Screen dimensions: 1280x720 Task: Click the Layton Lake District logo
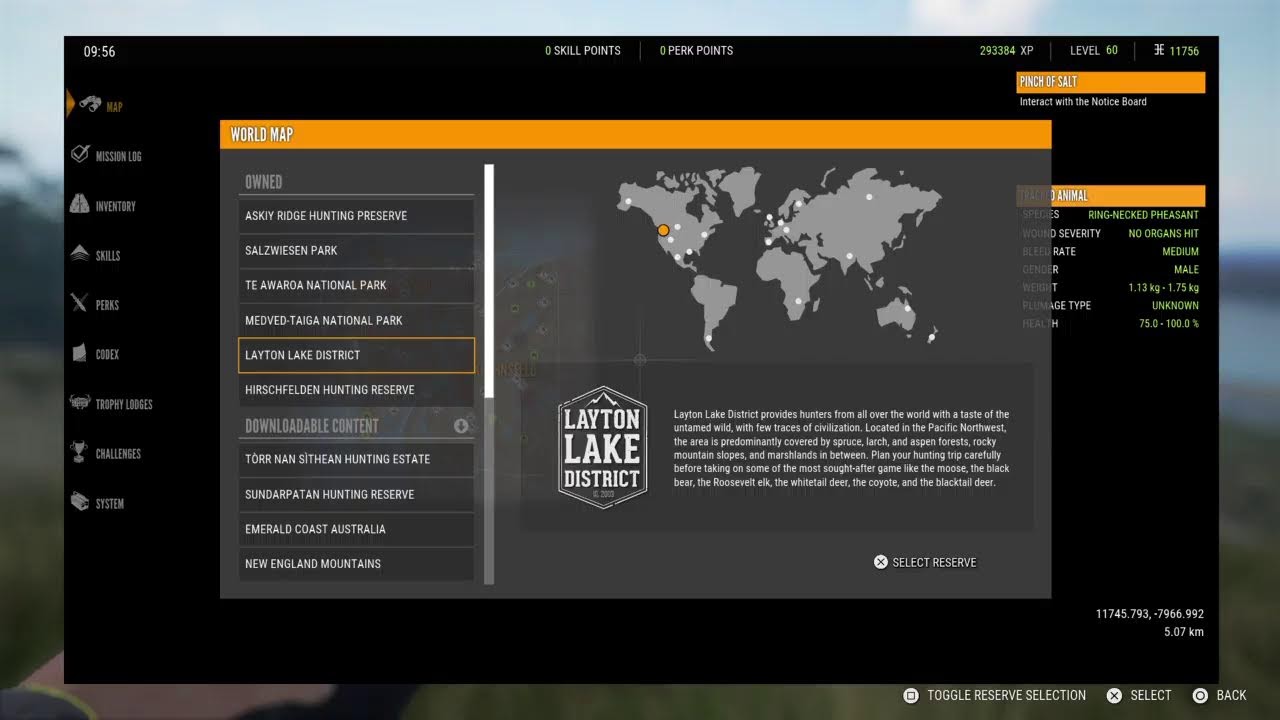pyautogui.click(x=602, y=447)
